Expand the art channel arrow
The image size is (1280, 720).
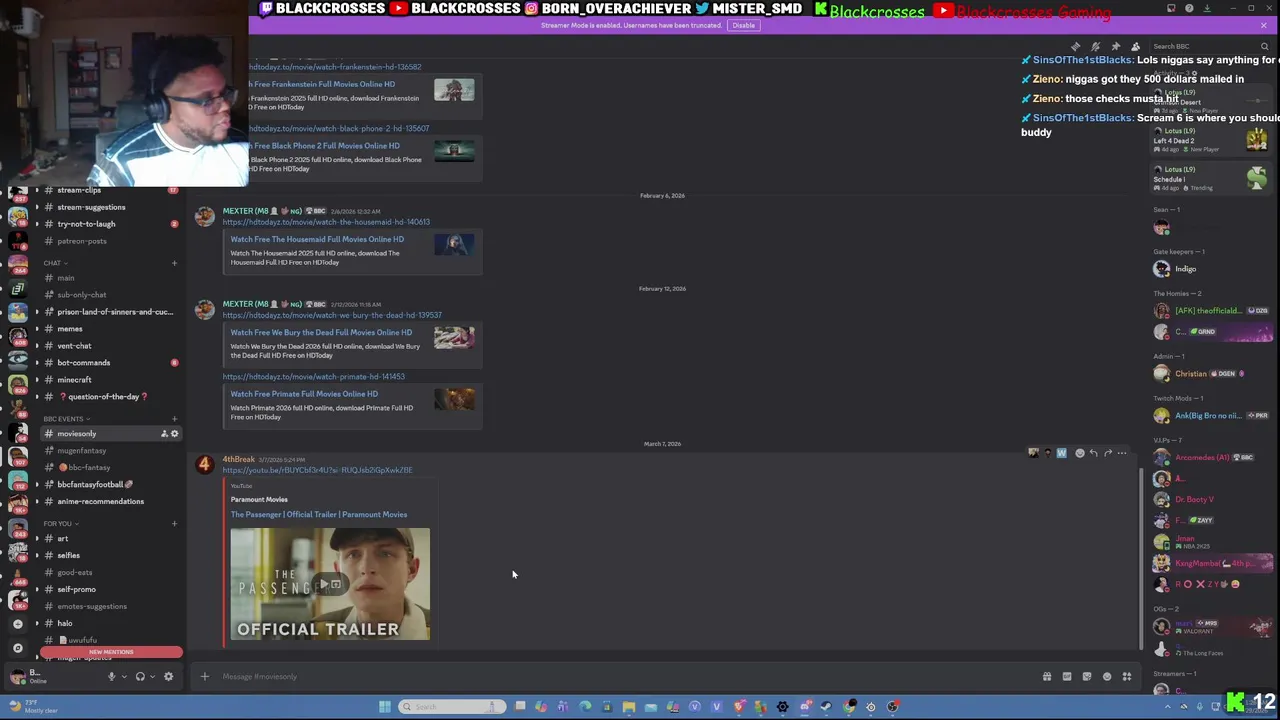click(37, 539)
